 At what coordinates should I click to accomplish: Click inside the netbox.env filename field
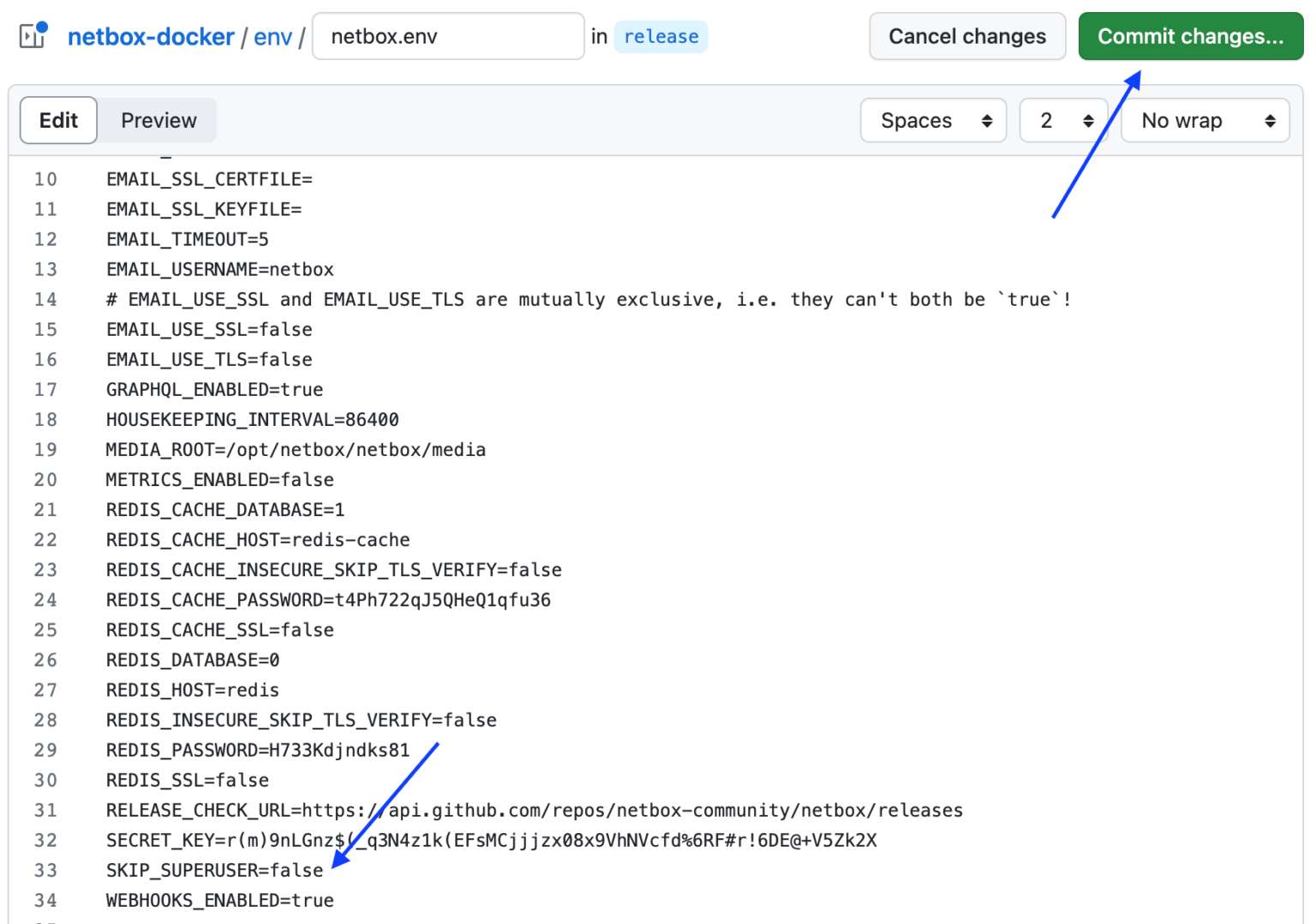coord(447,36)
